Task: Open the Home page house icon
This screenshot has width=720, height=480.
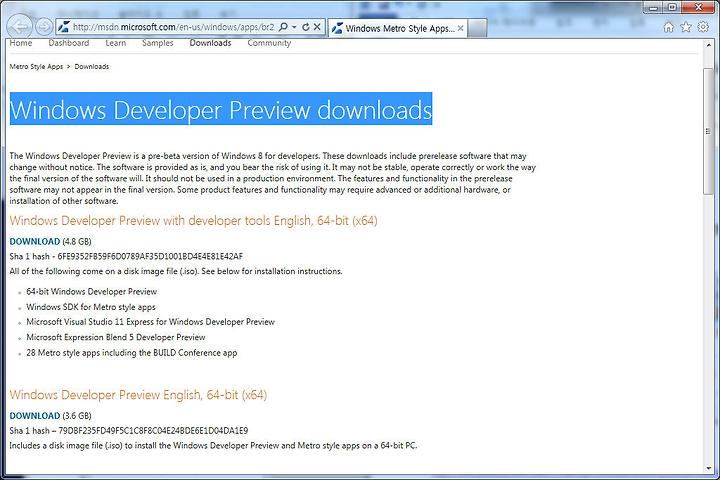Action: [669, 27]
